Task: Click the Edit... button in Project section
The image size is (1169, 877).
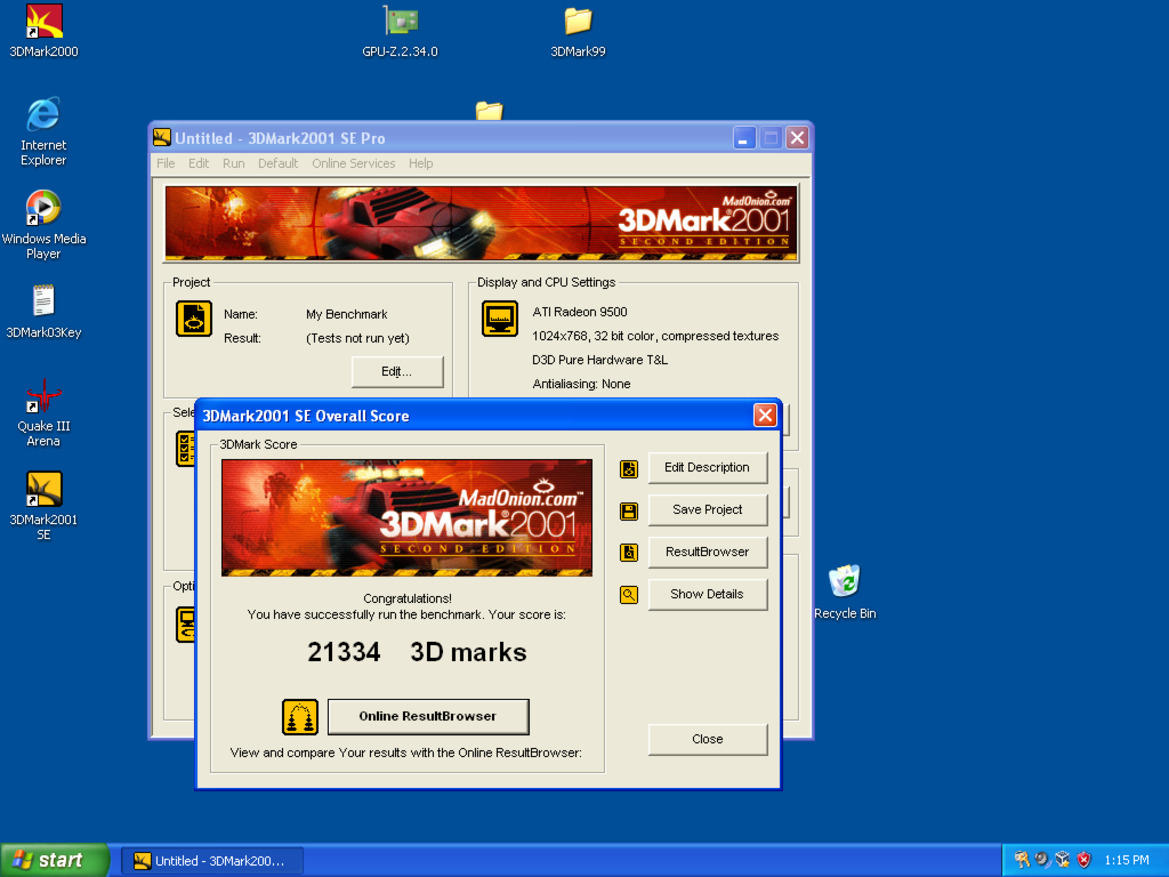Action: [397, 371]
